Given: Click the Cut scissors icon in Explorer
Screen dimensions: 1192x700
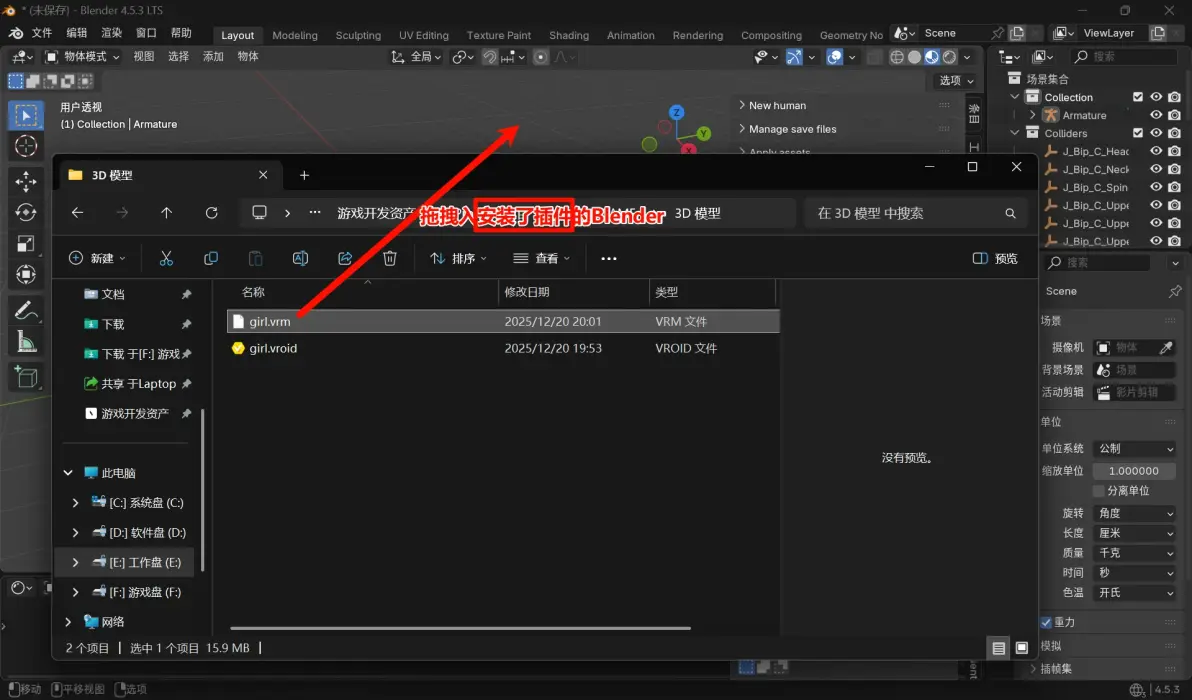Looking at the screenshot, I should 166,258.
